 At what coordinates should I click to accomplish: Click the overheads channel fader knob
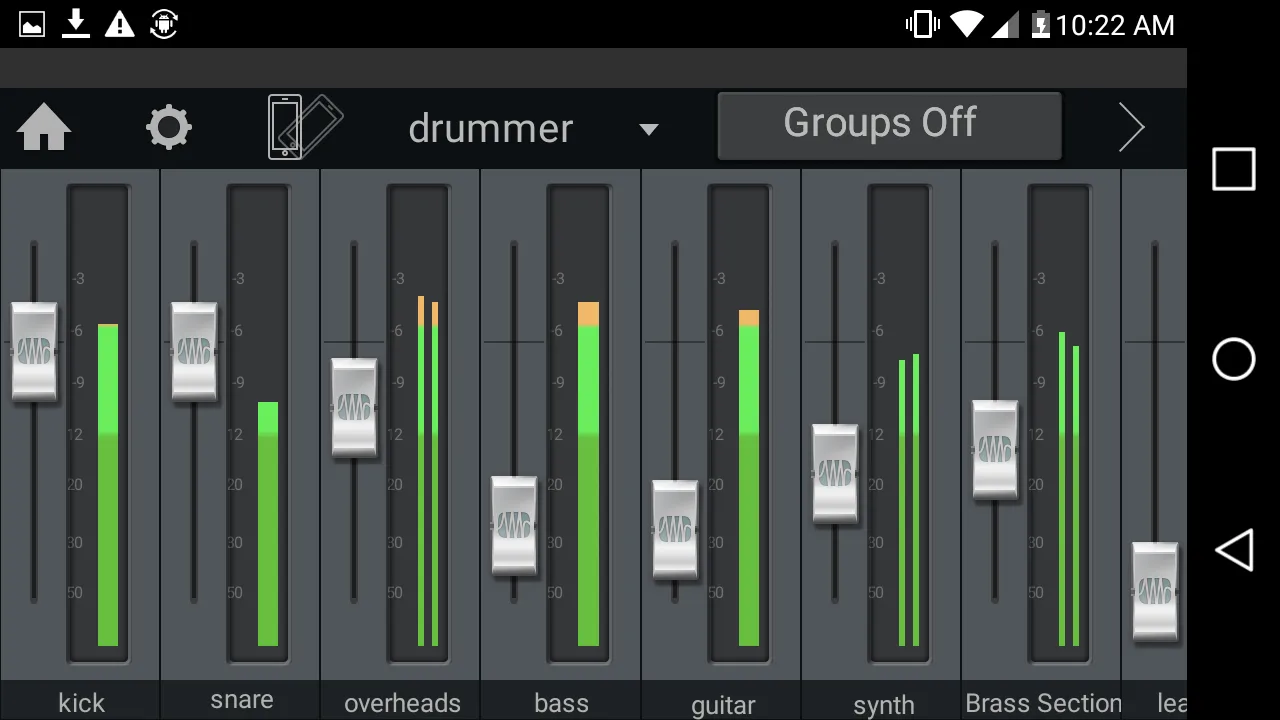point(354,408)
